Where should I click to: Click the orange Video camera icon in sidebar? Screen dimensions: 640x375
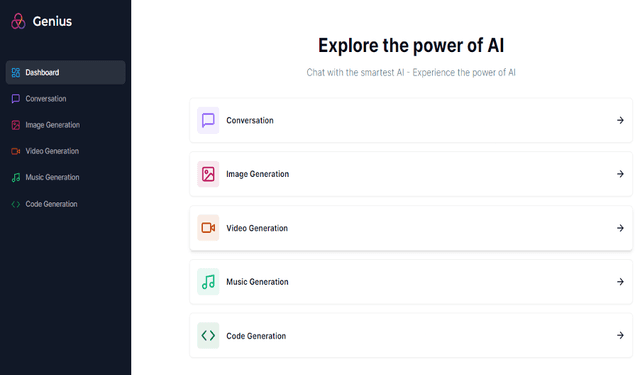pyautogui.click(x=16, y=151)
